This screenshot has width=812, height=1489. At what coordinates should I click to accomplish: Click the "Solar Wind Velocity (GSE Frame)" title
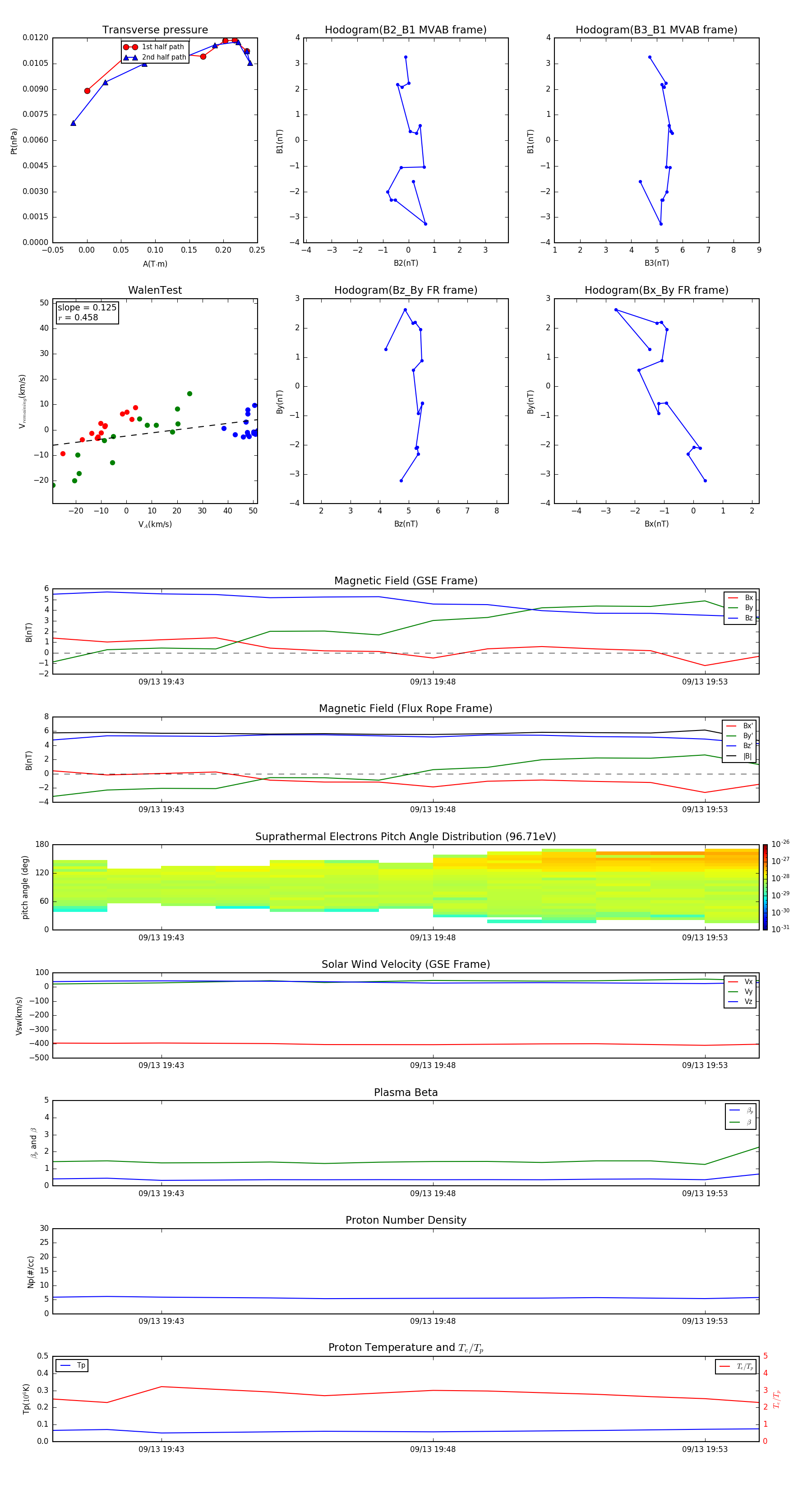pos(406,965)
